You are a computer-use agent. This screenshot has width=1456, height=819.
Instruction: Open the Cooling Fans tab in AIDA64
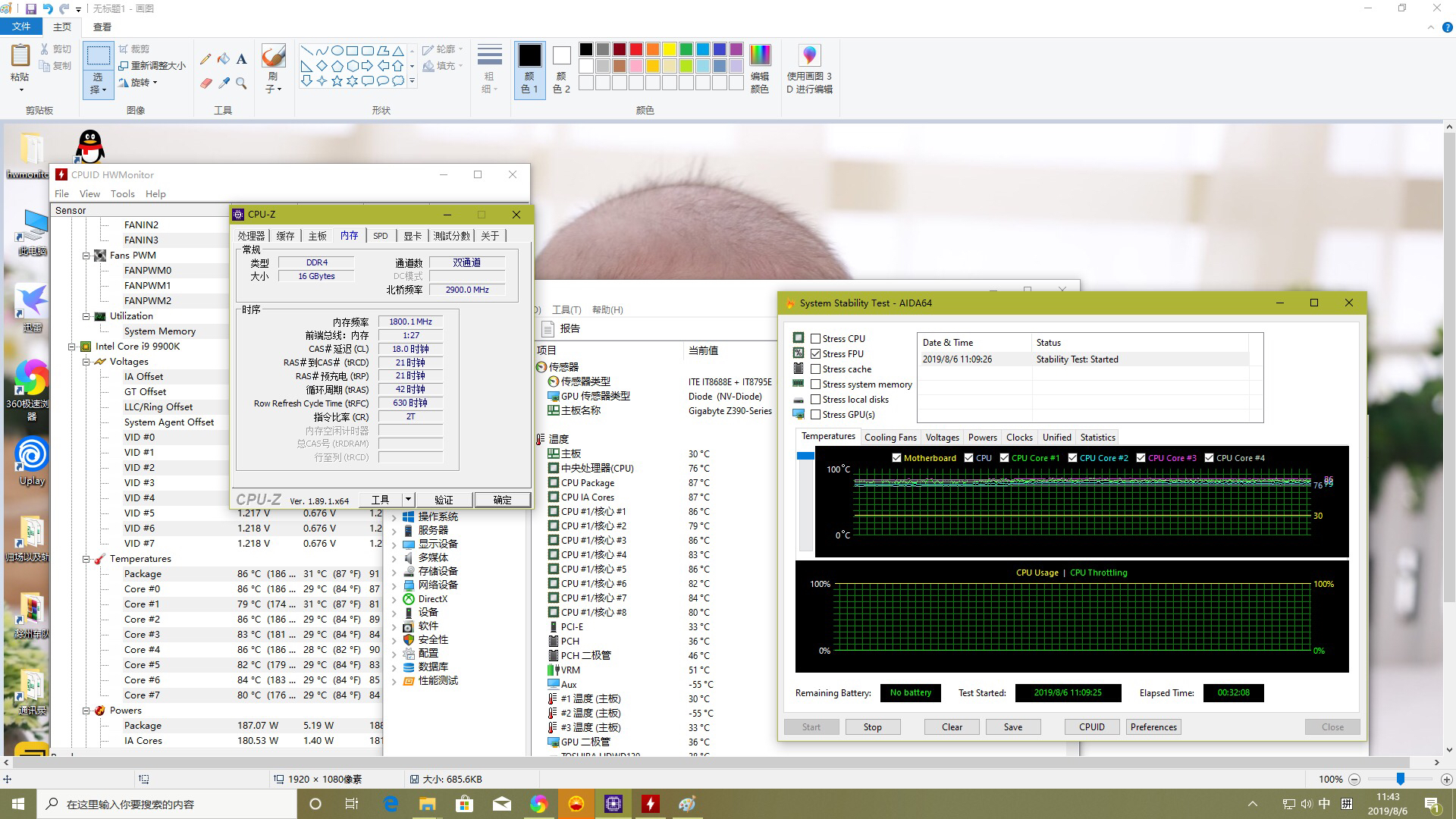pyautogui.click(x=890, y=438)
